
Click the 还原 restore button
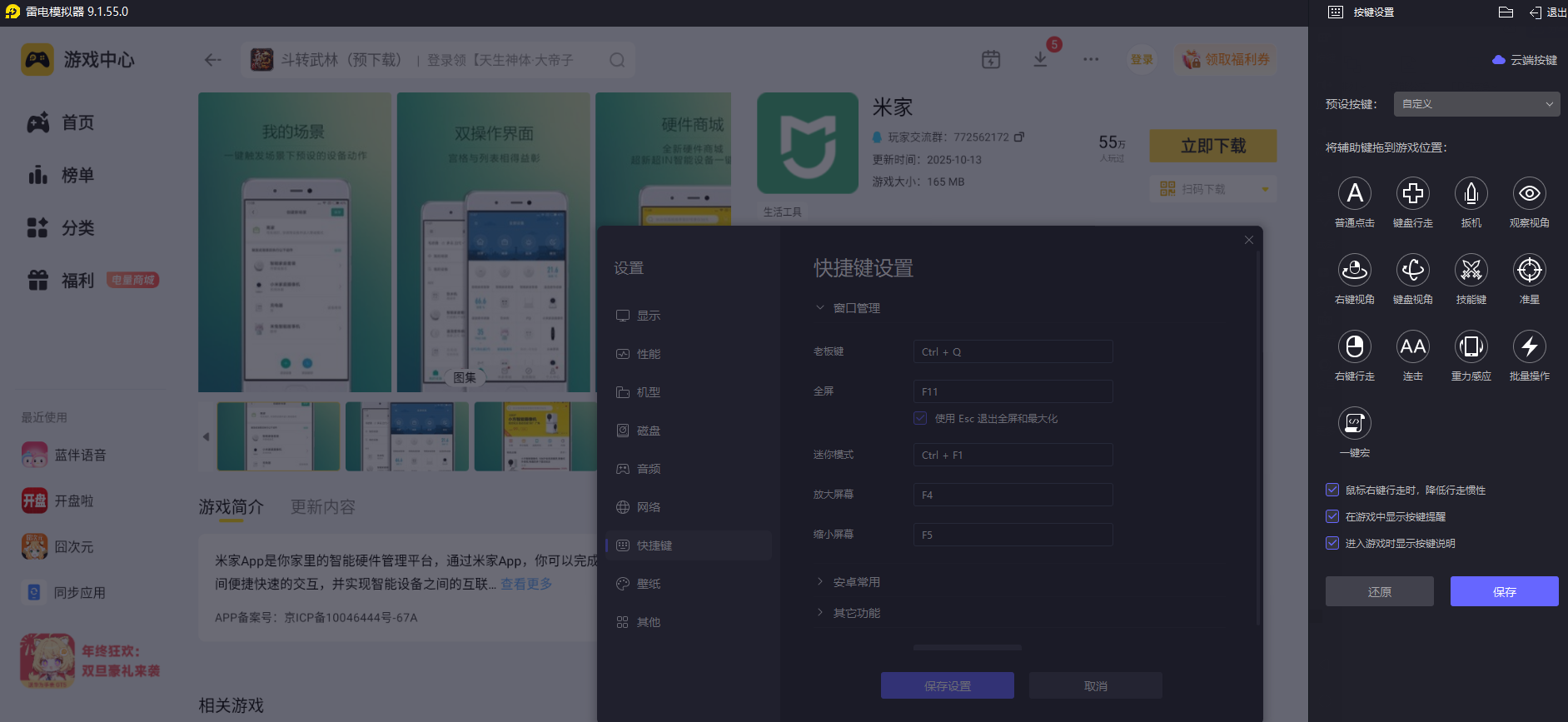coord(1380,591)
